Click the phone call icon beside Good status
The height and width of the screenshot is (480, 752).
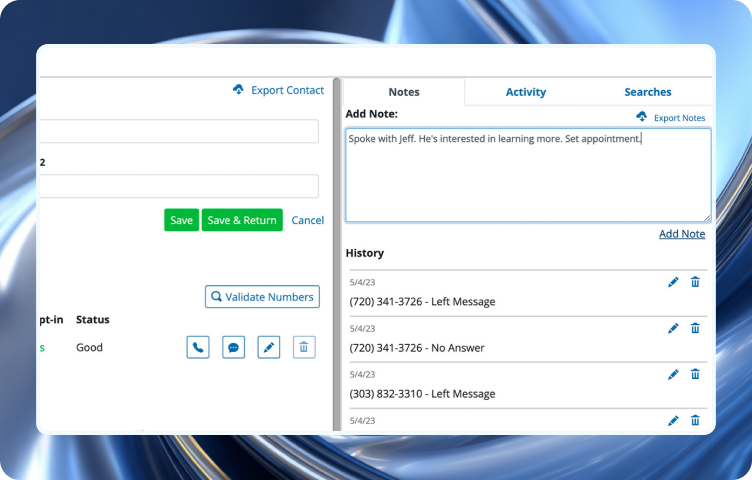coord(198,348)
